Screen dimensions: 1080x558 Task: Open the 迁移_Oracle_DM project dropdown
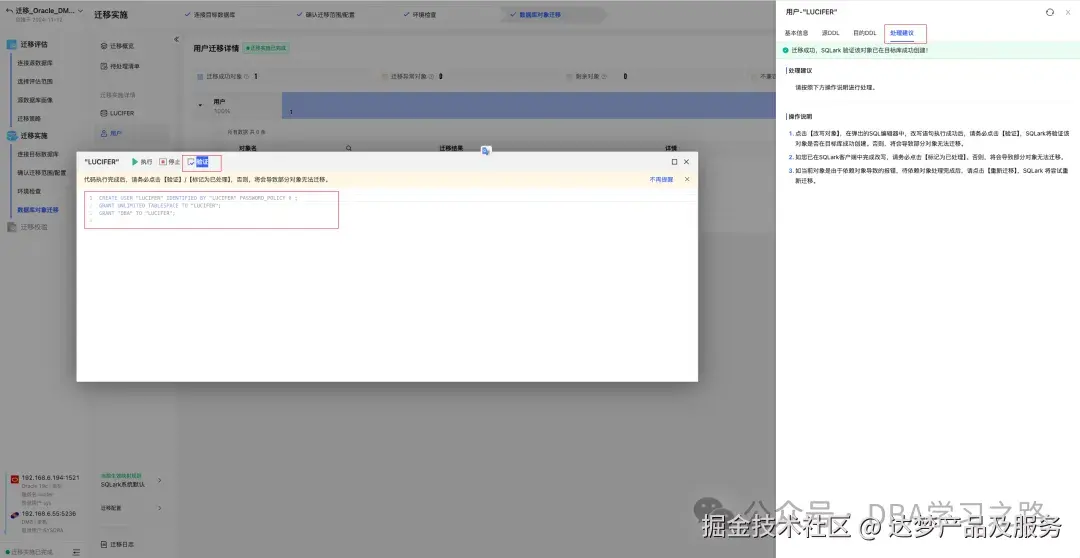(x=81, y=11)
